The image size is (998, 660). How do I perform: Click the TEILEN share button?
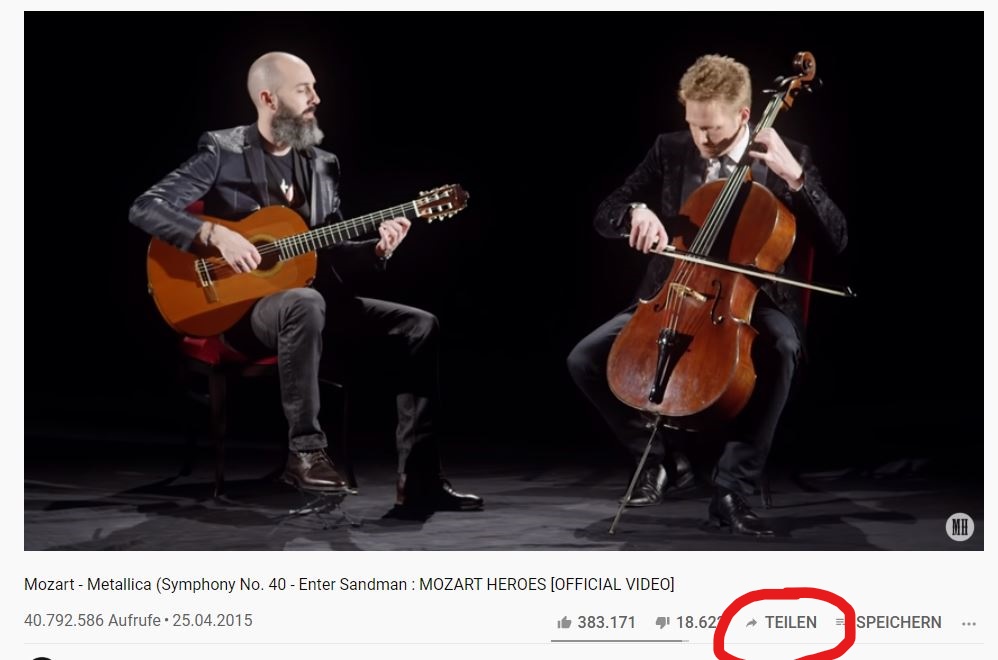[x=781, y=622]
